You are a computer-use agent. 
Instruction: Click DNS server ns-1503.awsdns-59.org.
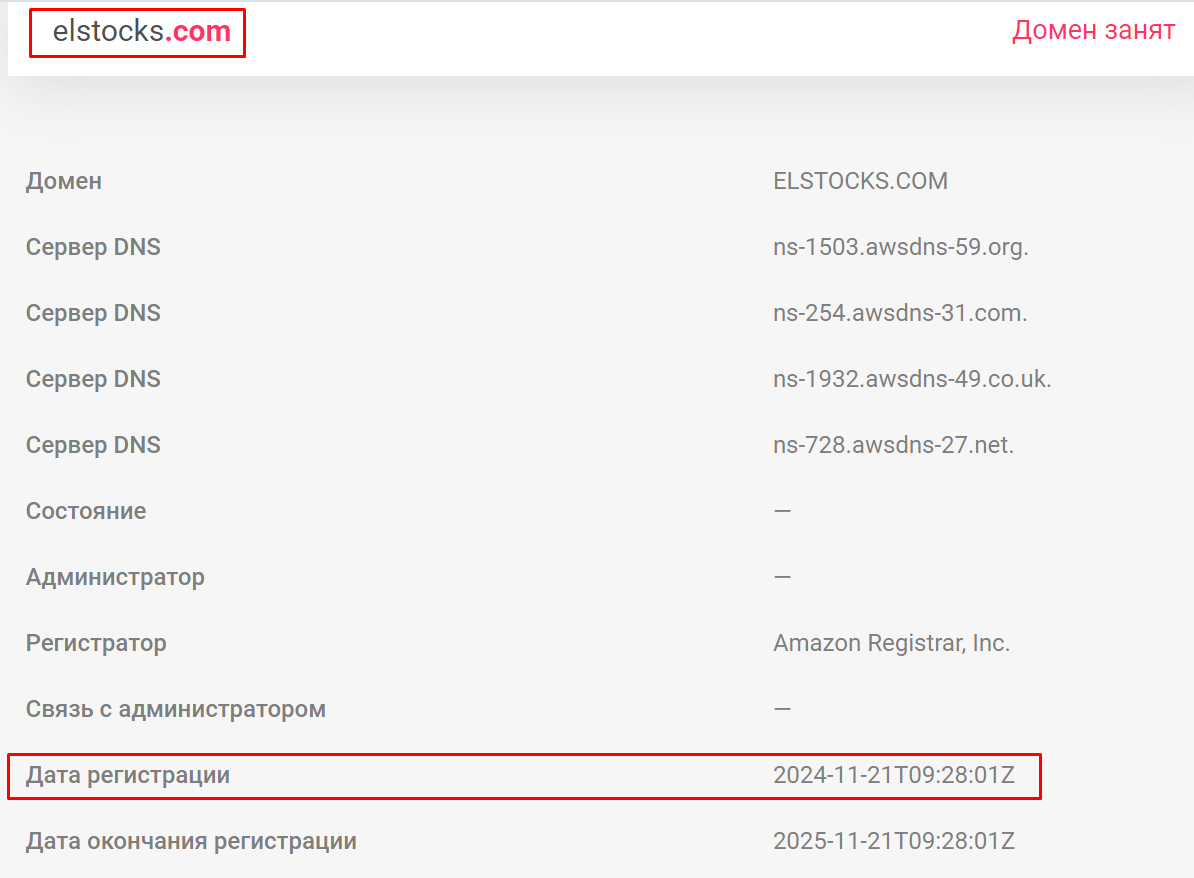(901, 247)
